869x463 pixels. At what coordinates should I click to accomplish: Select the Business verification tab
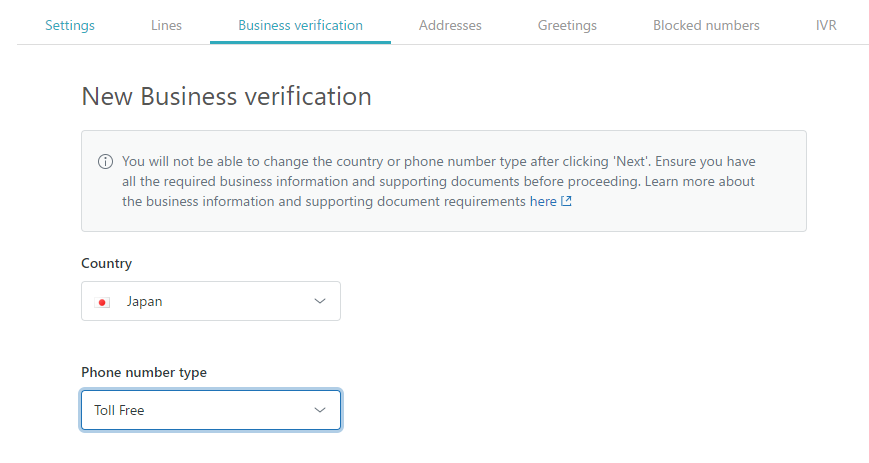[300, 26]
